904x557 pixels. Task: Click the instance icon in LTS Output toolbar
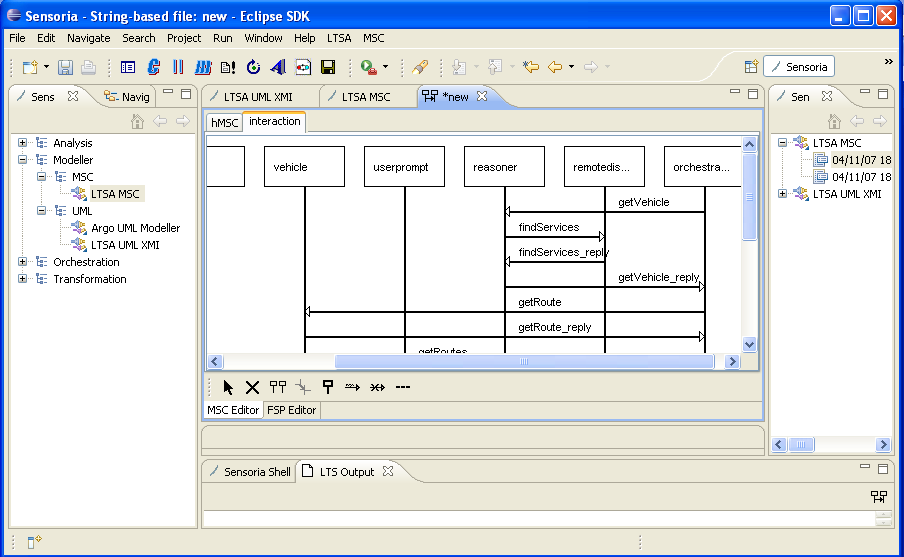pos(879,496)
